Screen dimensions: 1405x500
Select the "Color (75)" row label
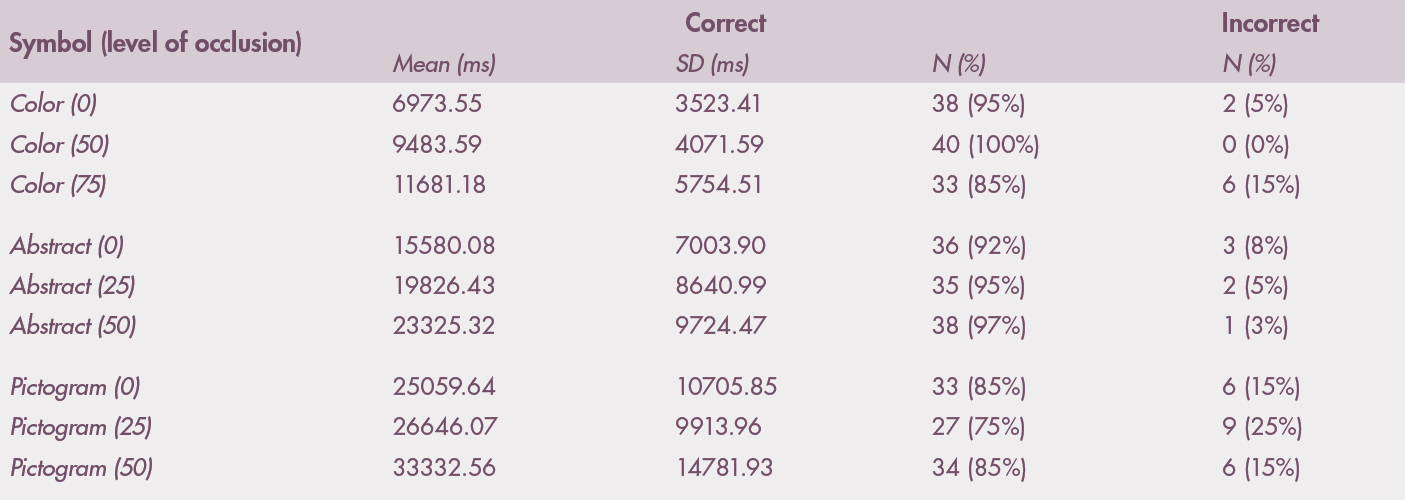click(59, 185)
